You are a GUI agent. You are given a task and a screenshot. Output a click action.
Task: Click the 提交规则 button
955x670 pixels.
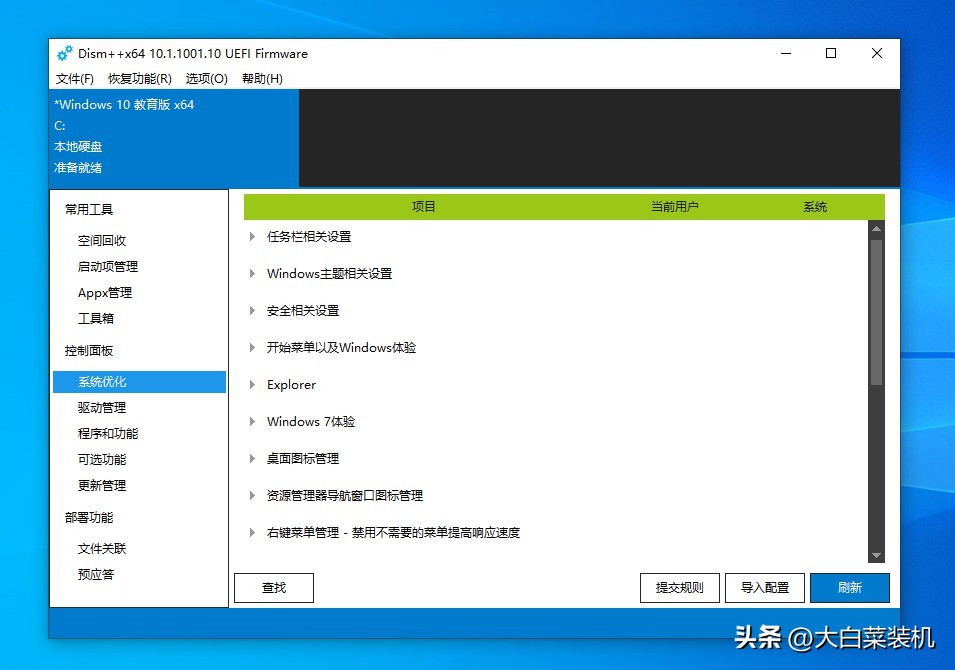click(679, 588)
